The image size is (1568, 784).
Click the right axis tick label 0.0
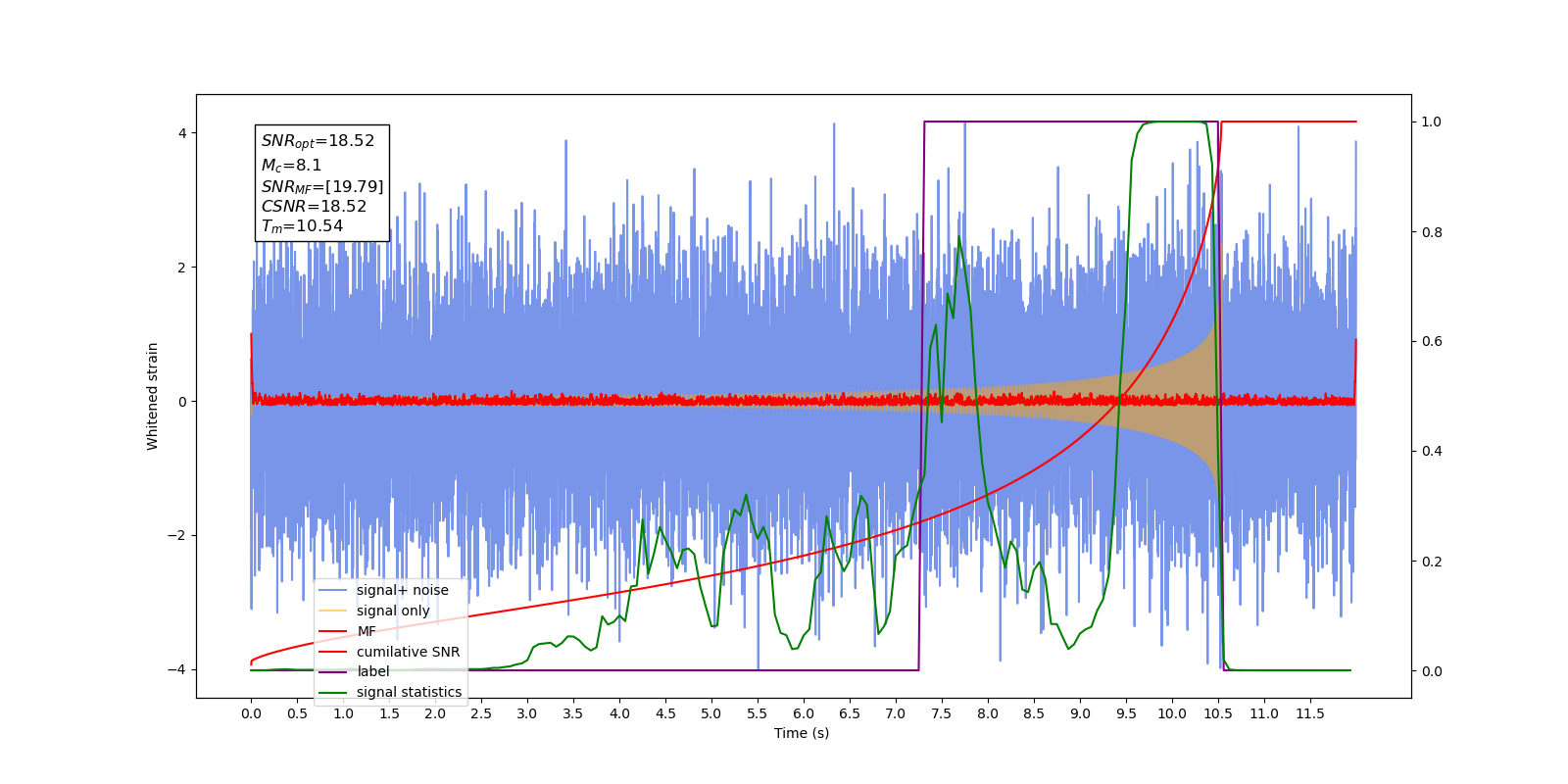pyautogui.click(x=1432, y=671)
